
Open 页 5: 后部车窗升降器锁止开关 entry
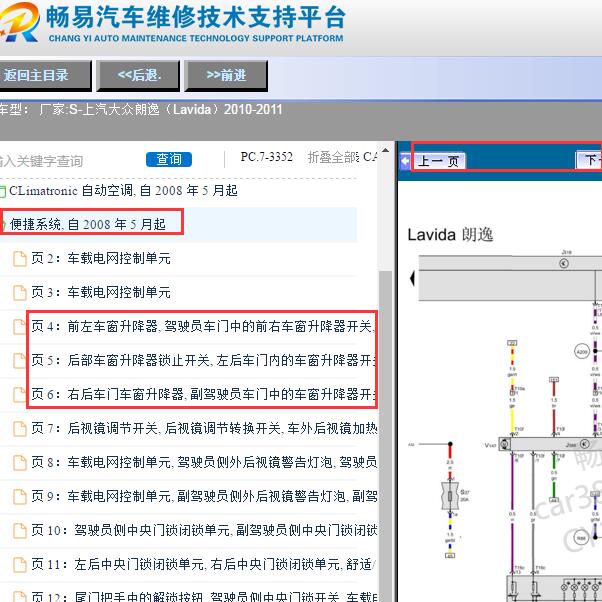[203, 360]
